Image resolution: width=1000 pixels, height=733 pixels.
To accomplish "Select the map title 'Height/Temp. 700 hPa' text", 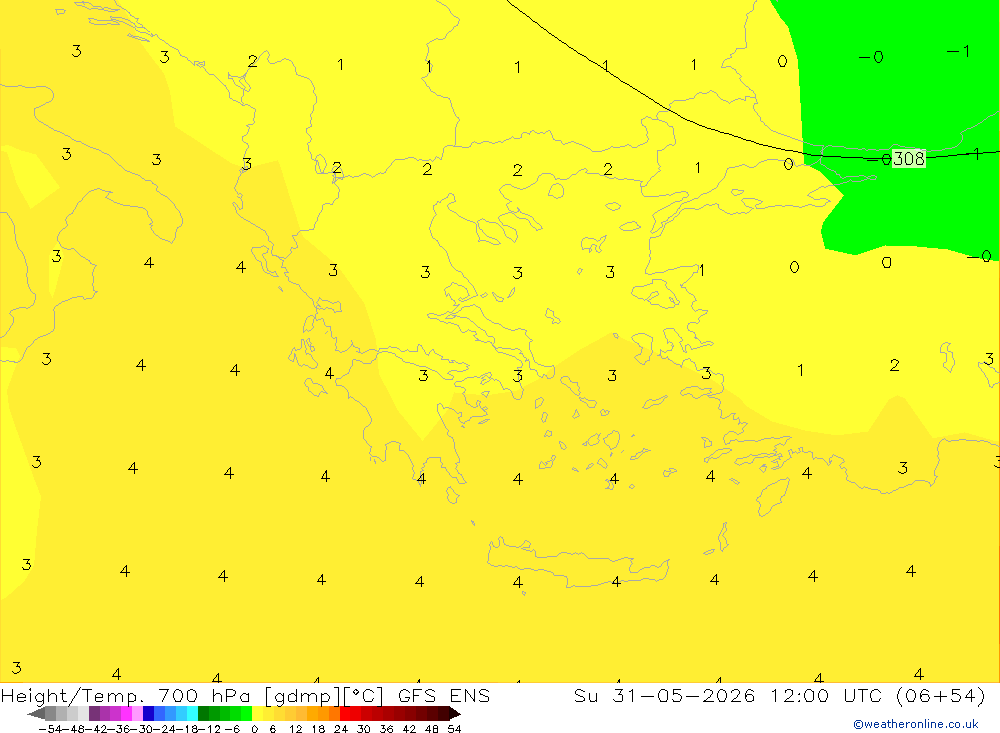I will click(125, 695).
